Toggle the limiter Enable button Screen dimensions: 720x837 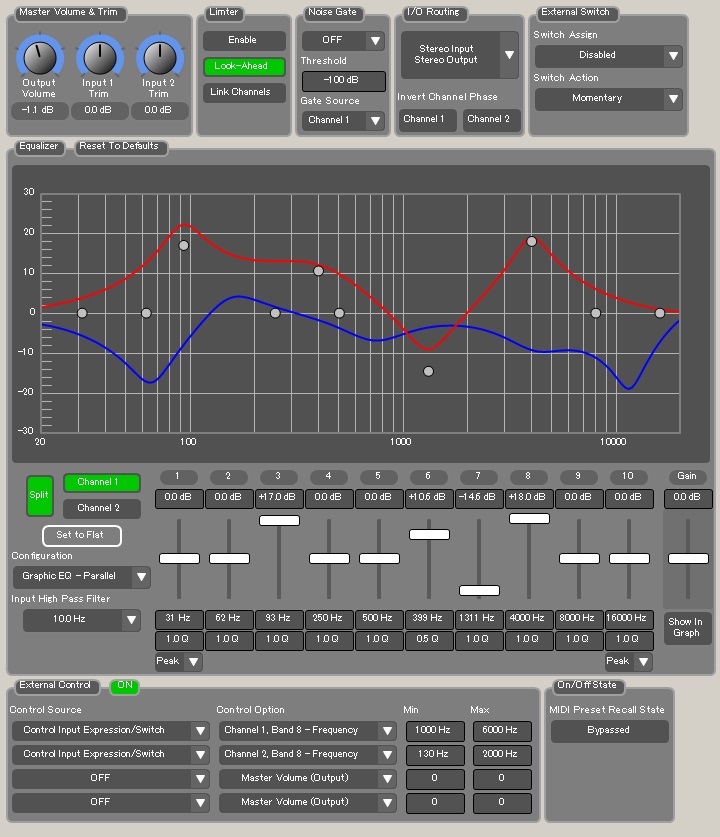[x=244, y=40]
